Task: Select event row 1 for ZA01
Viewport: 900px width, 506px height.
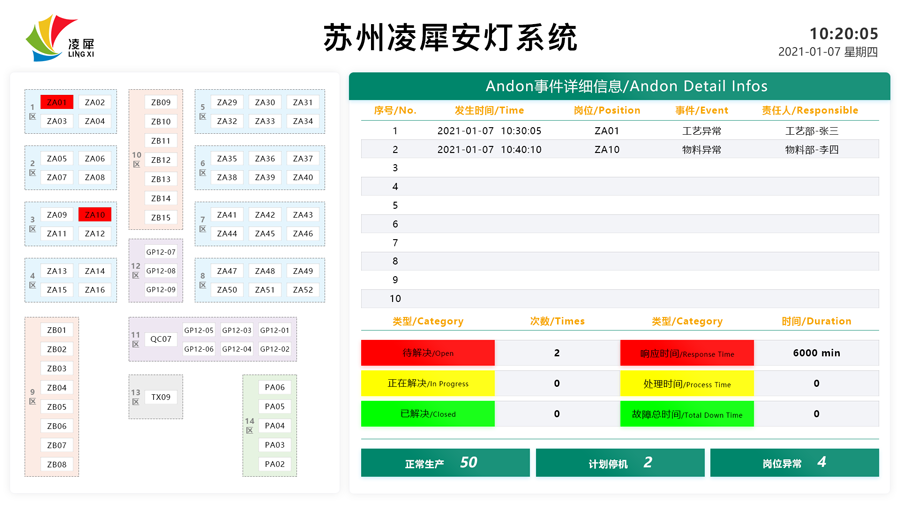Action: [x=619, y=131]
